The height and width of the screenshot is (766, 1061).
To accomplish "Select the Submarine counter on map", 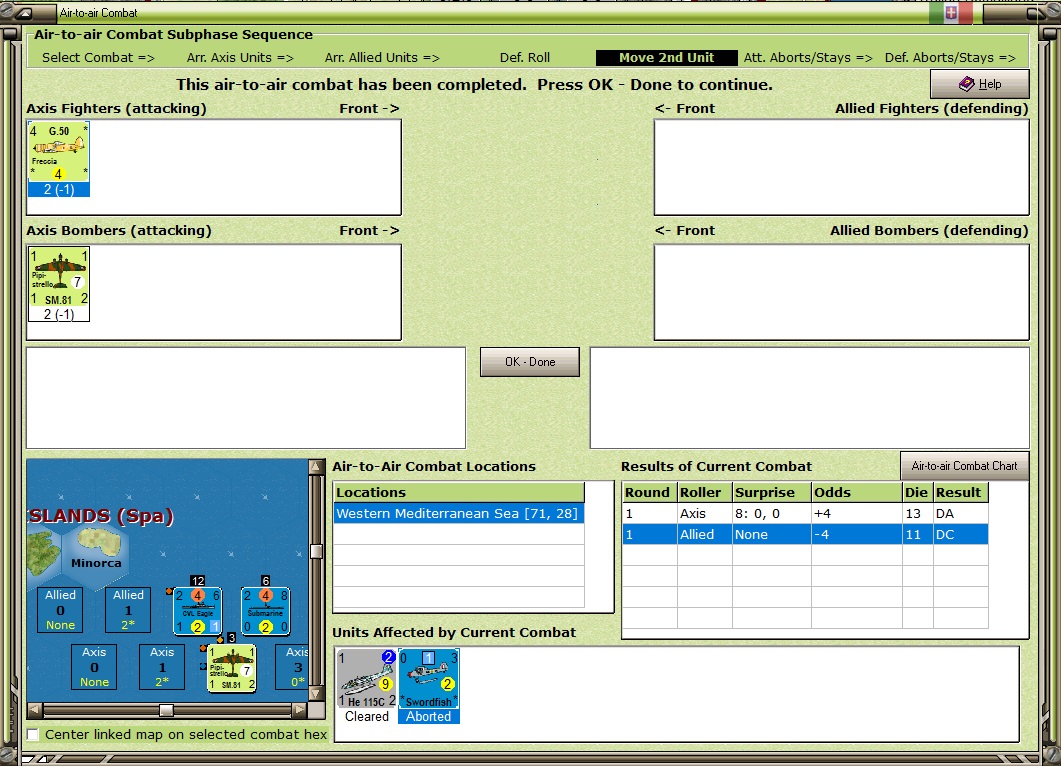I will 265,611.
